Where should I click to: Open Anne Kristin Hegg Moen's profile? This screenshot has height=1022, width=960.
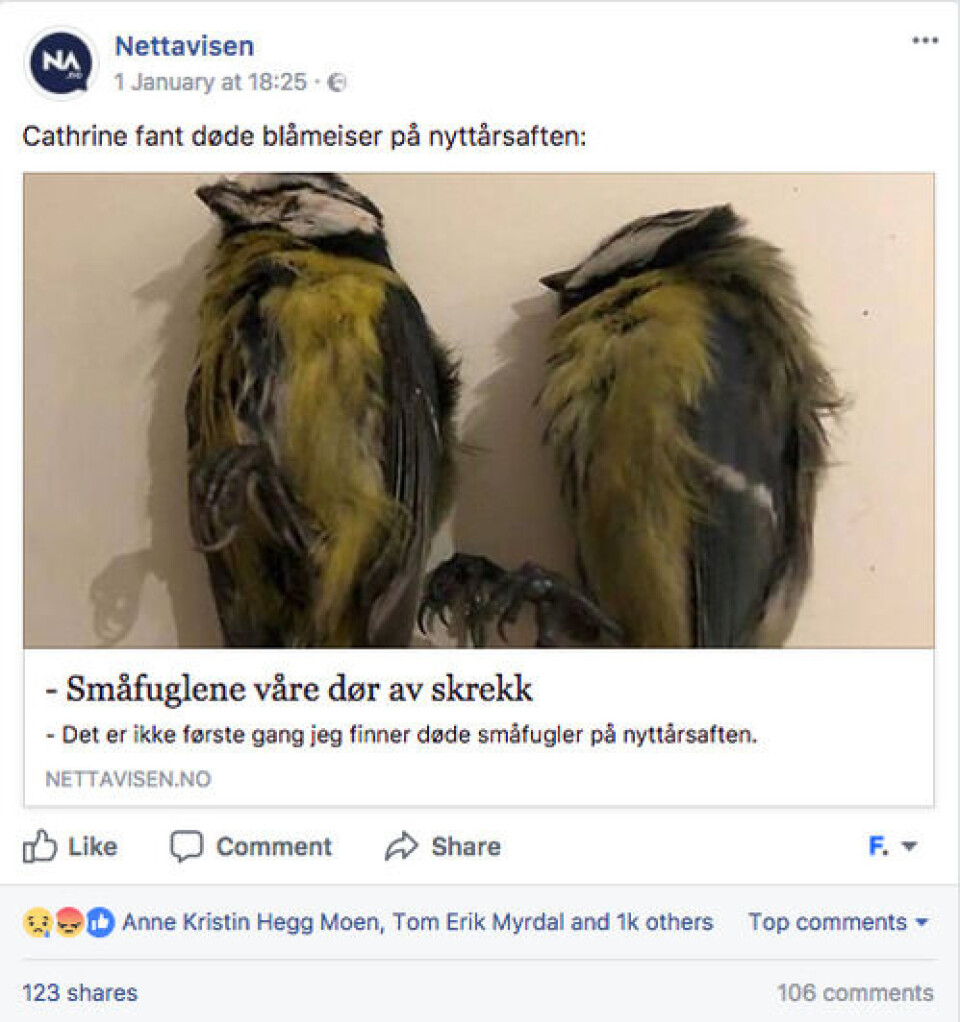click(x=254, y=922)
